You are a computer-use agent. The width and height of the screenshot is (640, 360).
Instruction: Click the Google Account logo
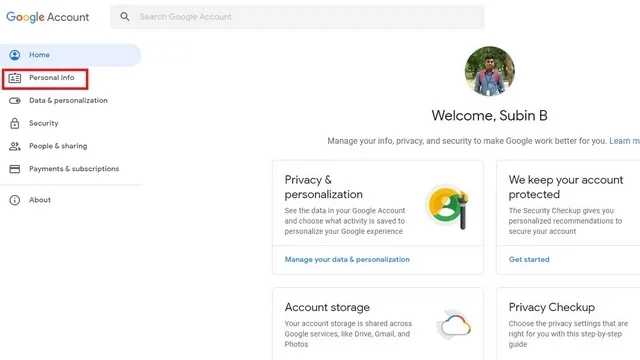(47, 17)
